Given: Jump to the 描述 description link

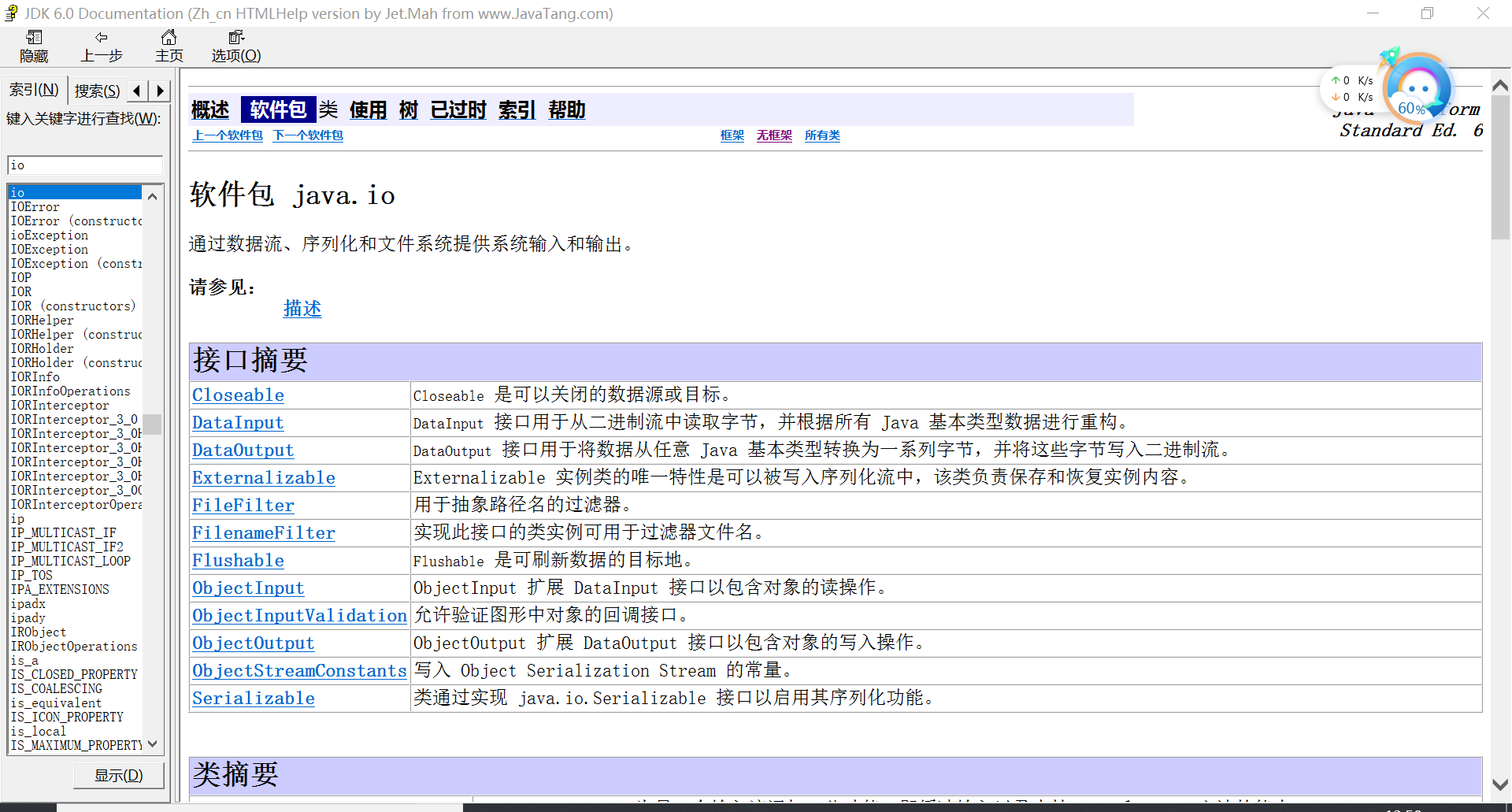Looking at the screenshot, I should pos(302,309).
